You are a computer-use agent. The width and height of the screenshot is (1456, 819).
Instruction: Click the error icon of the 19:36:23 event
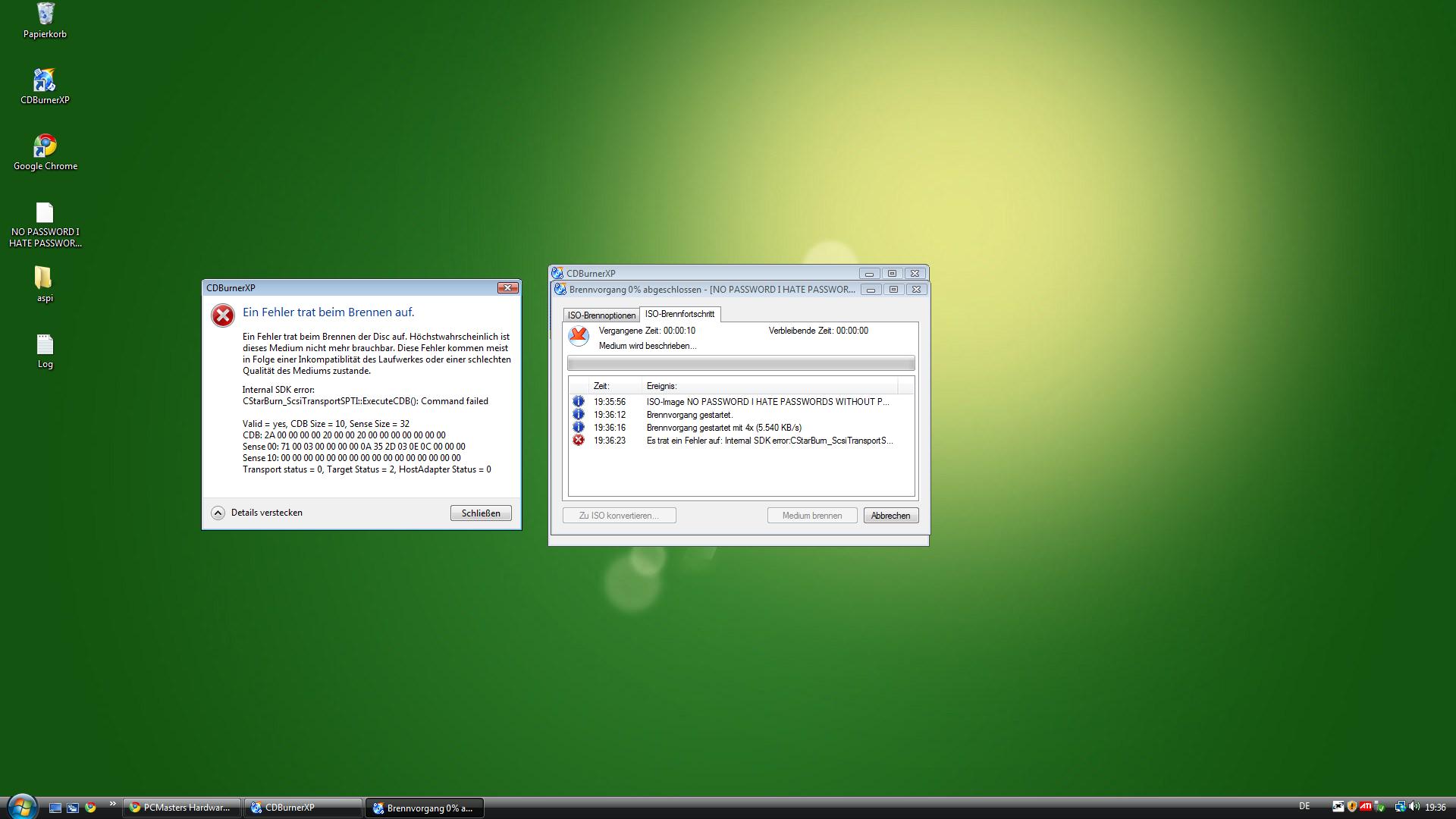(579, 440)
